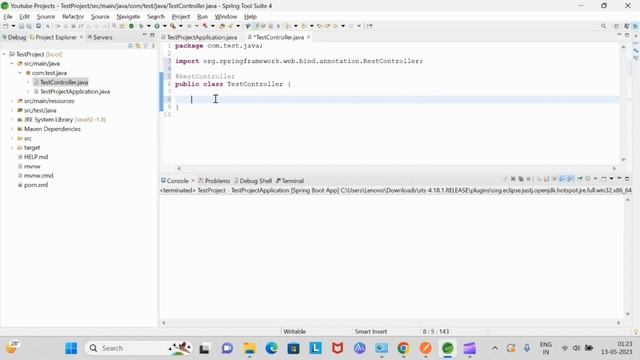The width and height of the screenshot is (640, 360).
Task: Maximize the Console view
Action: pos(627,179)
